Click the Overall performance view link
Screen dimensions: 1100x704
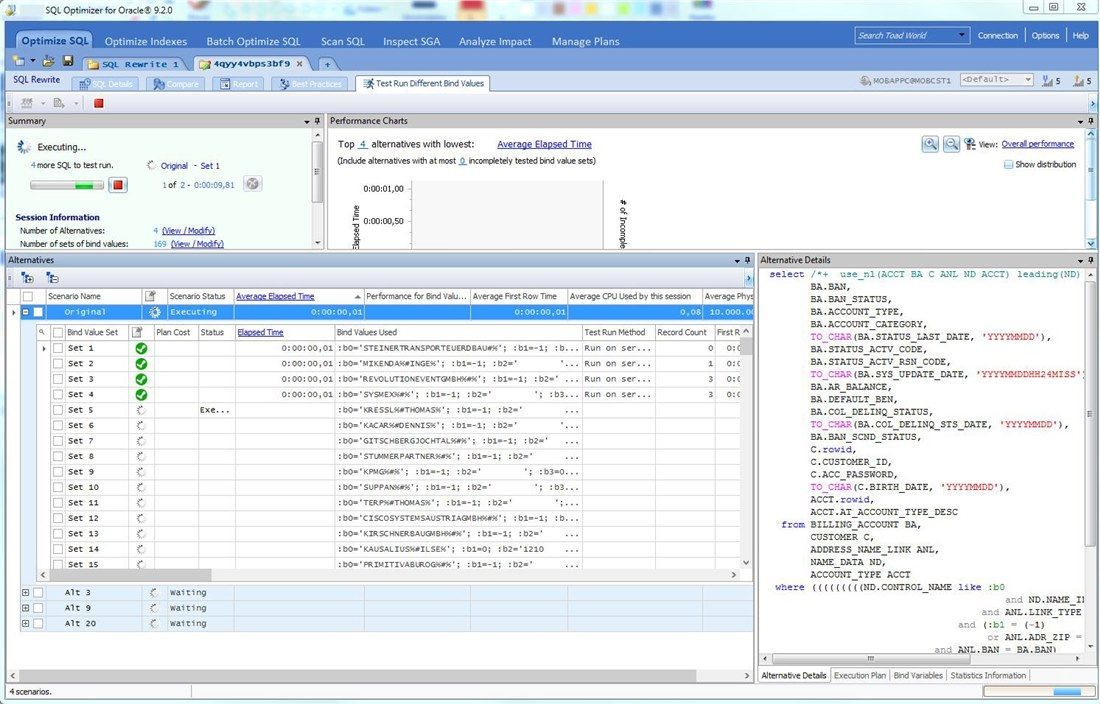pyautogui.click(x=1038, y=144)
